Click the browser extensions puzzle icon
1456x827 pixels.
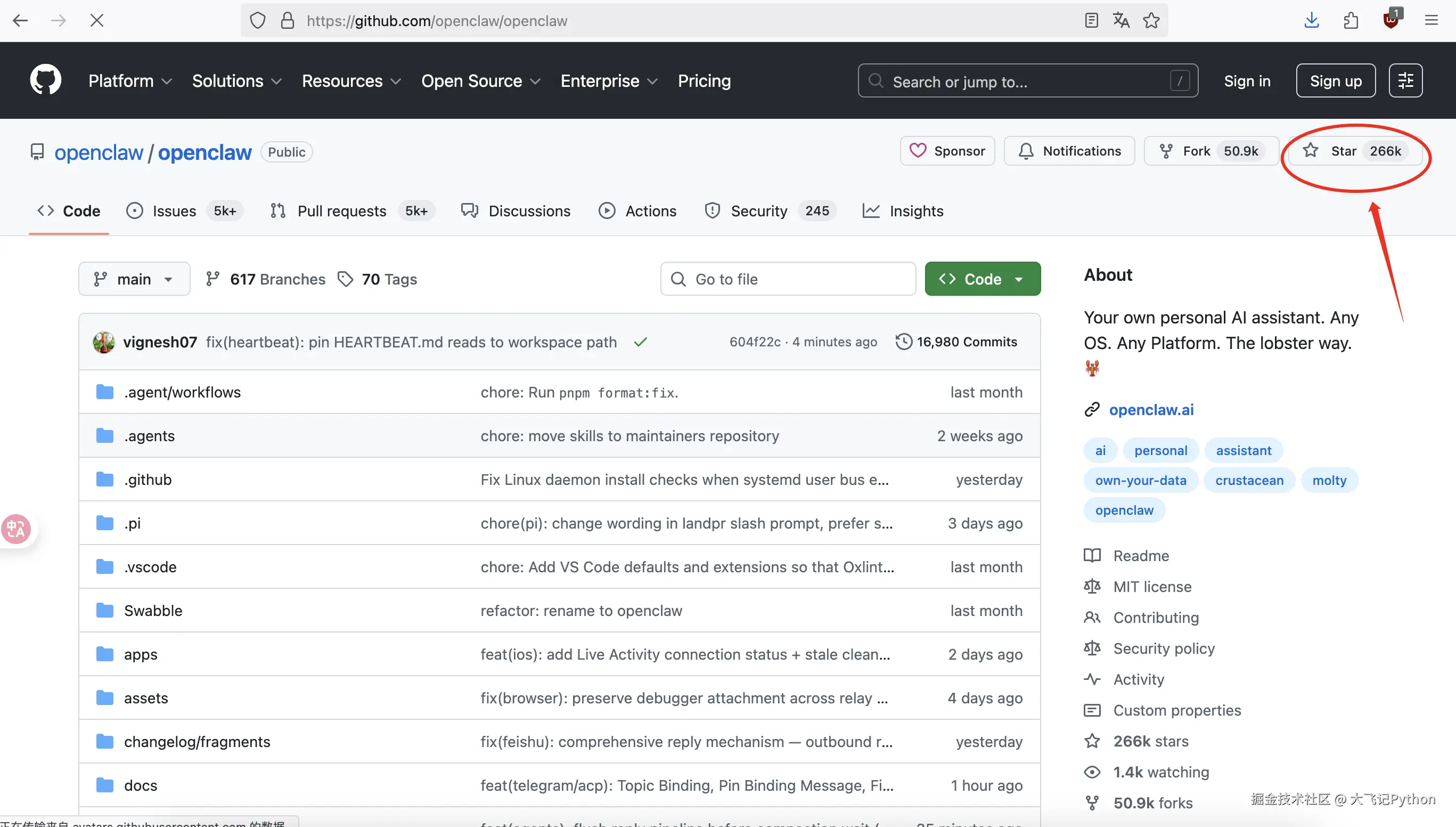point(1351,21)
